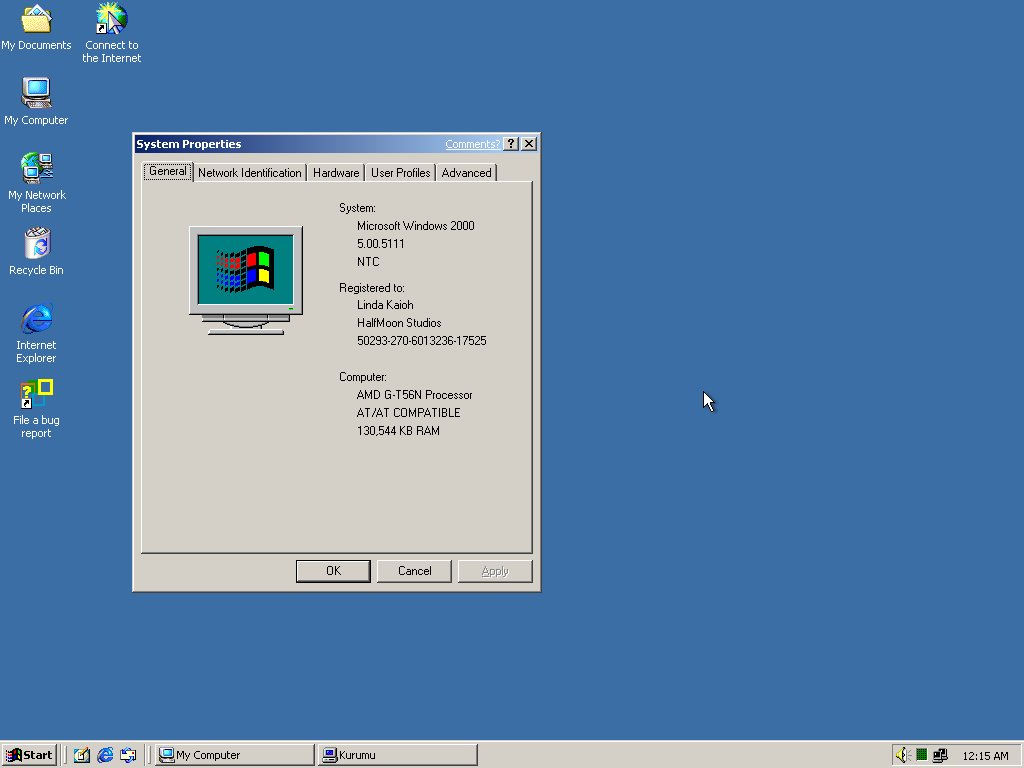Click the Windows logo monitor image

click(x=246, y=281)
